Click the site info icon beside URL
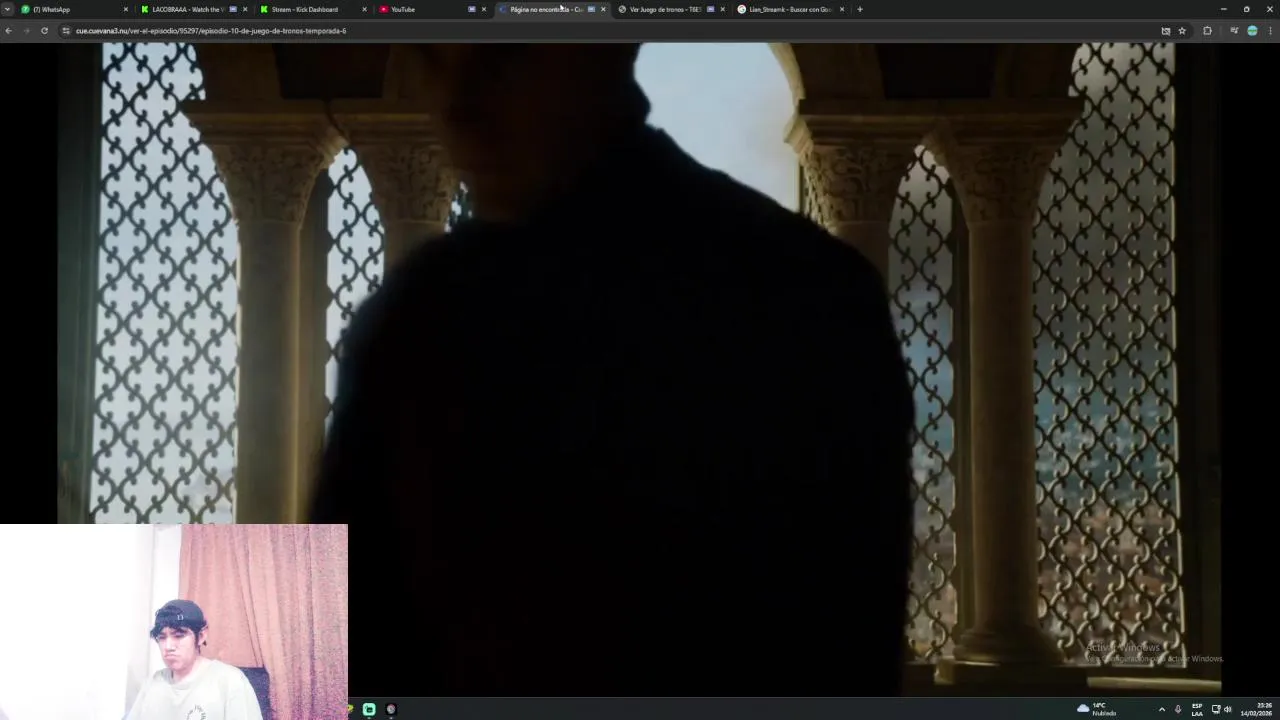 66,31
